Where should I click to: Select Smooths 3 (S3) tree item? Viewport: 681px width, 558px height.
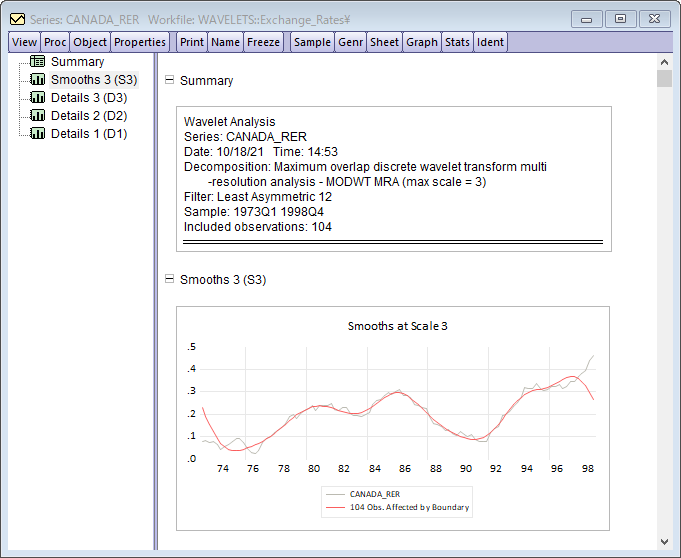[x=94, y=80]
